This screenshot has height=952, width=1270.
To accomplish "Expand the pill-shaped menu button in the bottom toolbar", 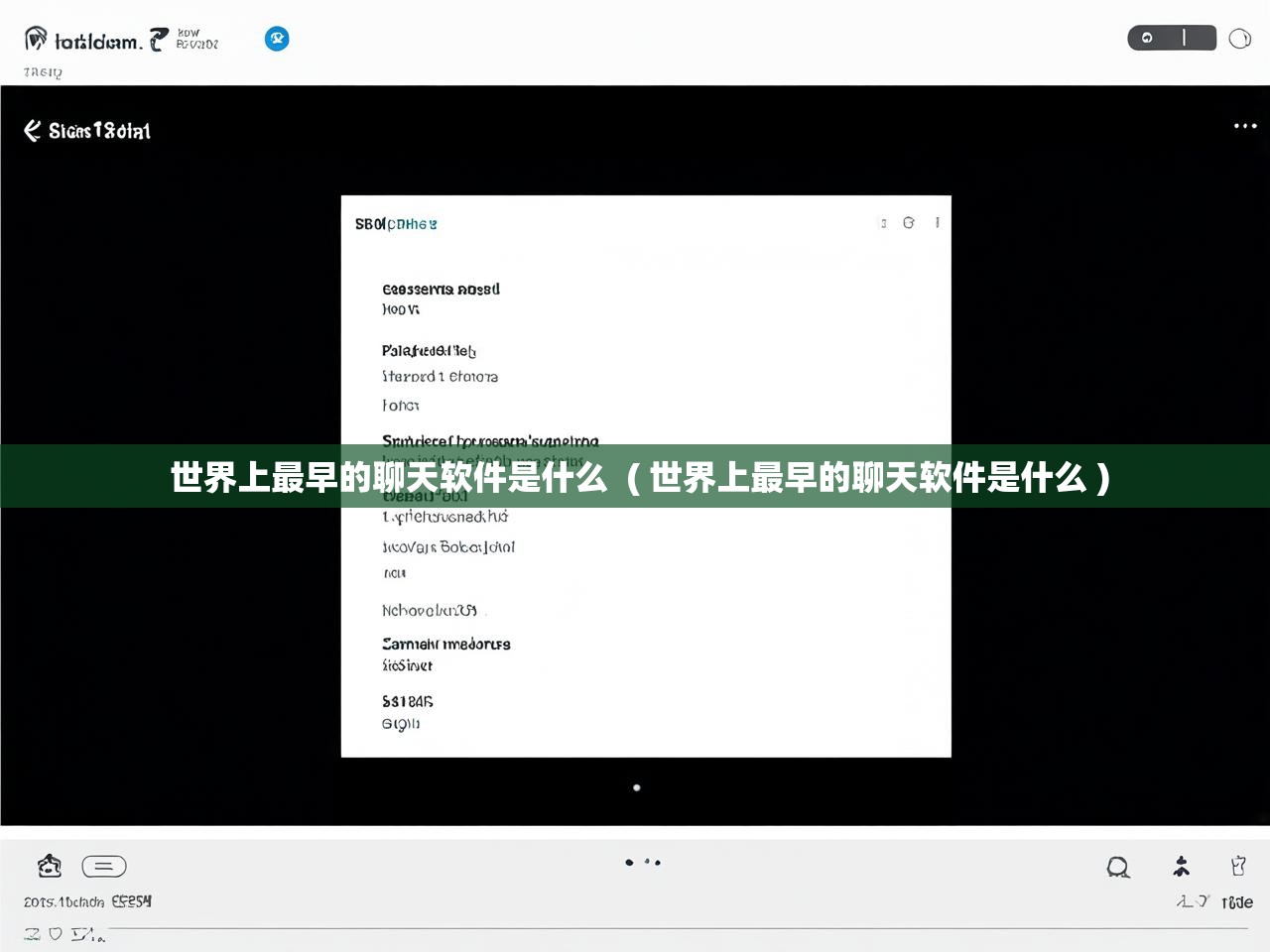I will pos(105,866).
